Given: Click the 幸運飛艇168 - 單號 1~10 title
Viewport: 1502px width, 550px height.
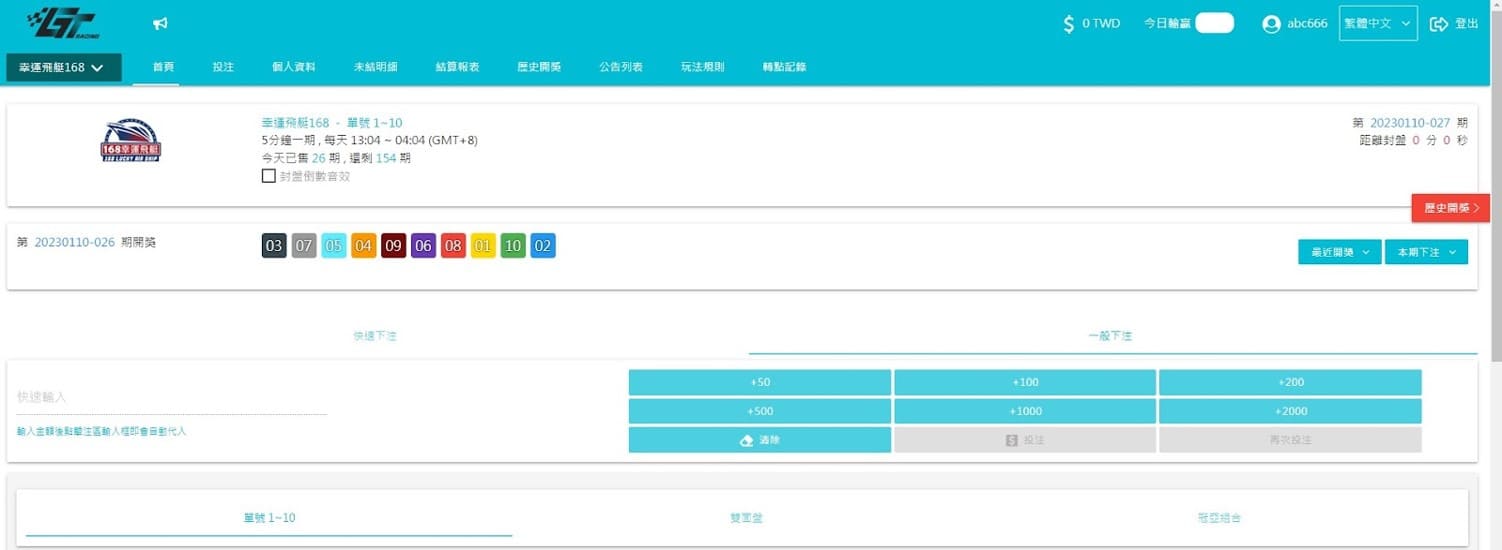Looking at the screenshot, I should pos(332,123).
